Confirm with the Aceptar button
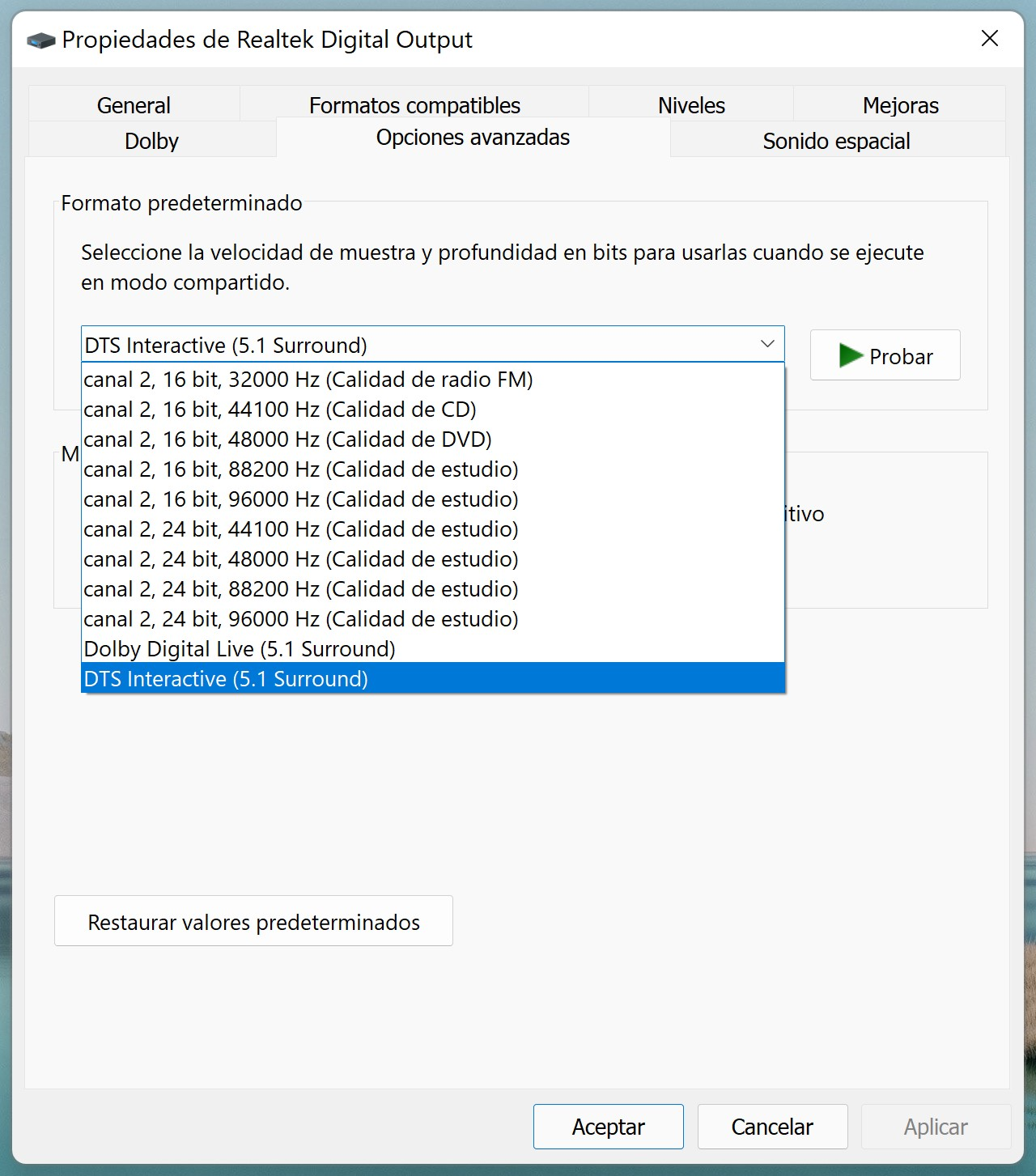1036x1176 pixels. (x=608, y=1126)
